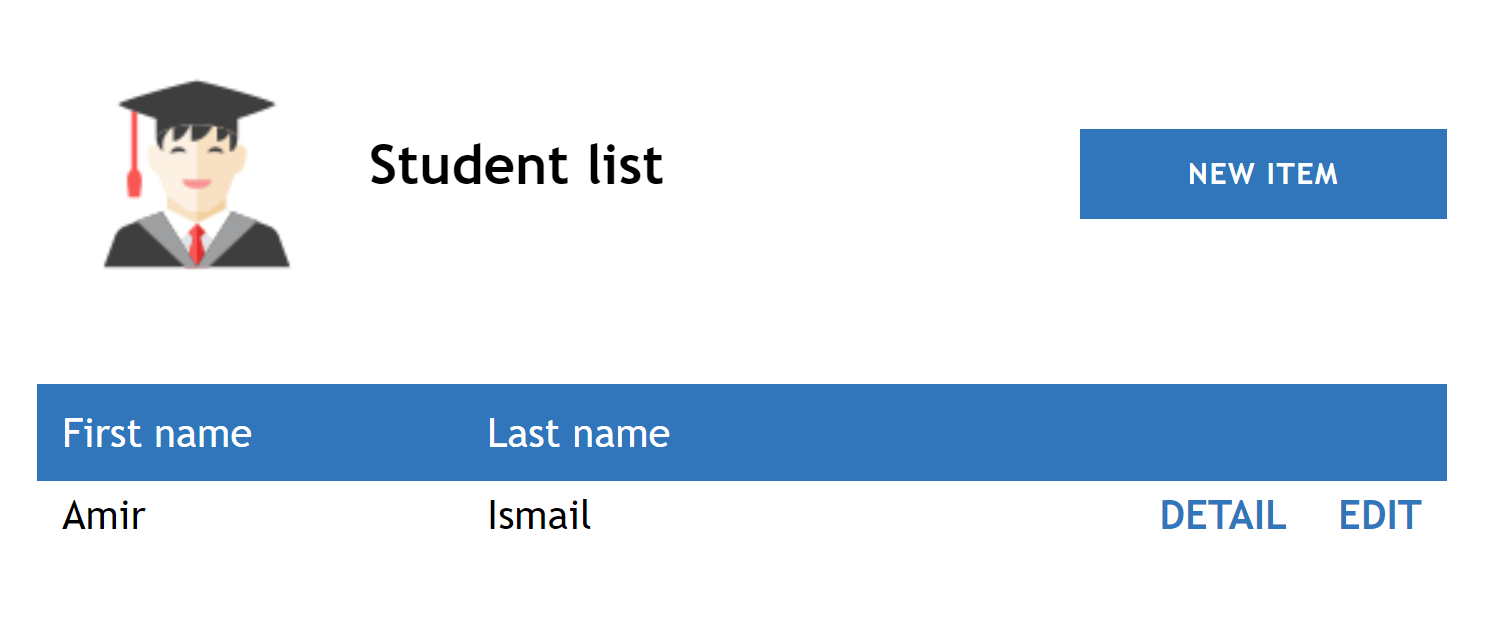Click the red tie on the avatar
Viewport: 1495px width, 637px height.
197,244
